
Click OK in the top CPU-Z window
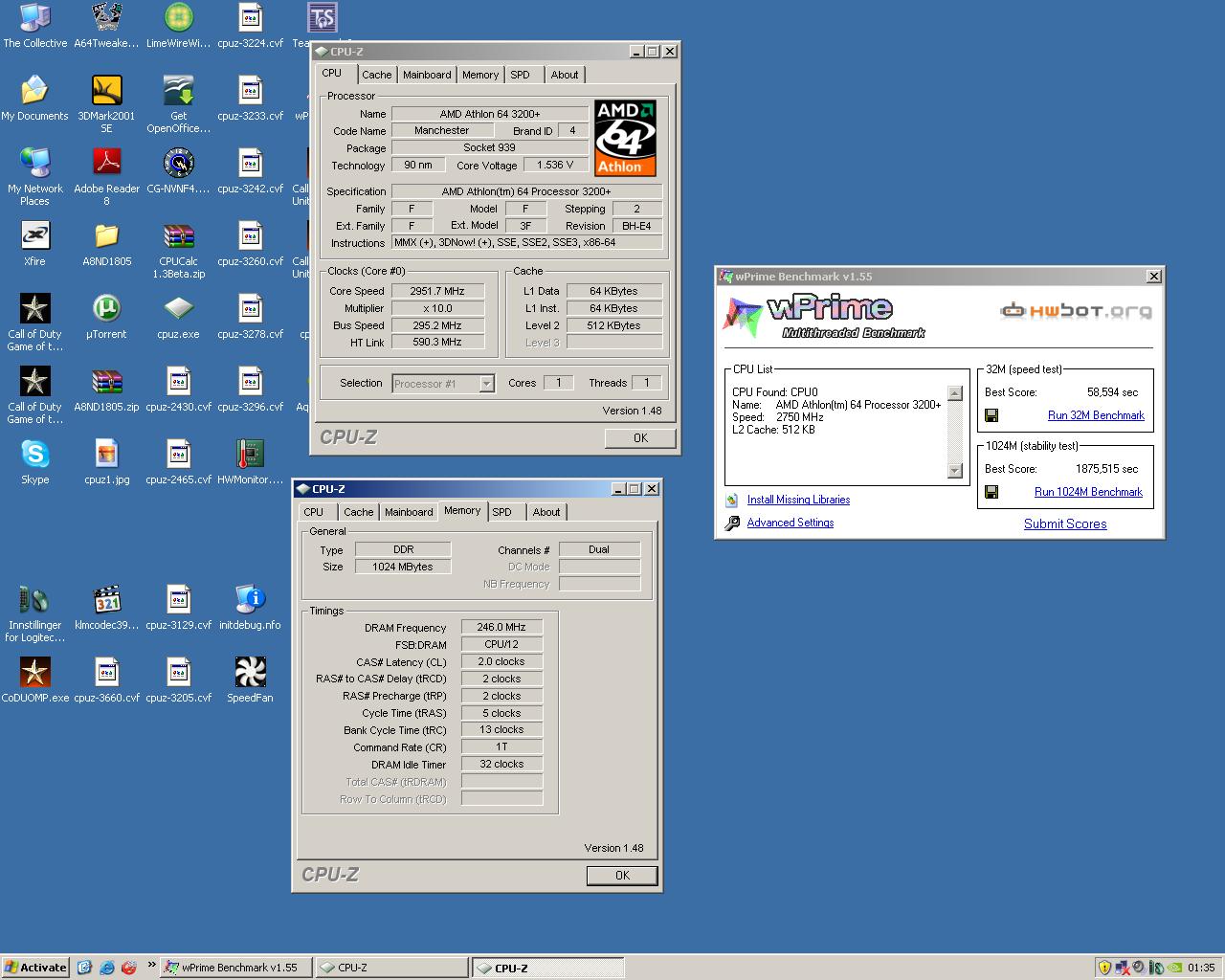tap(640, 437)
